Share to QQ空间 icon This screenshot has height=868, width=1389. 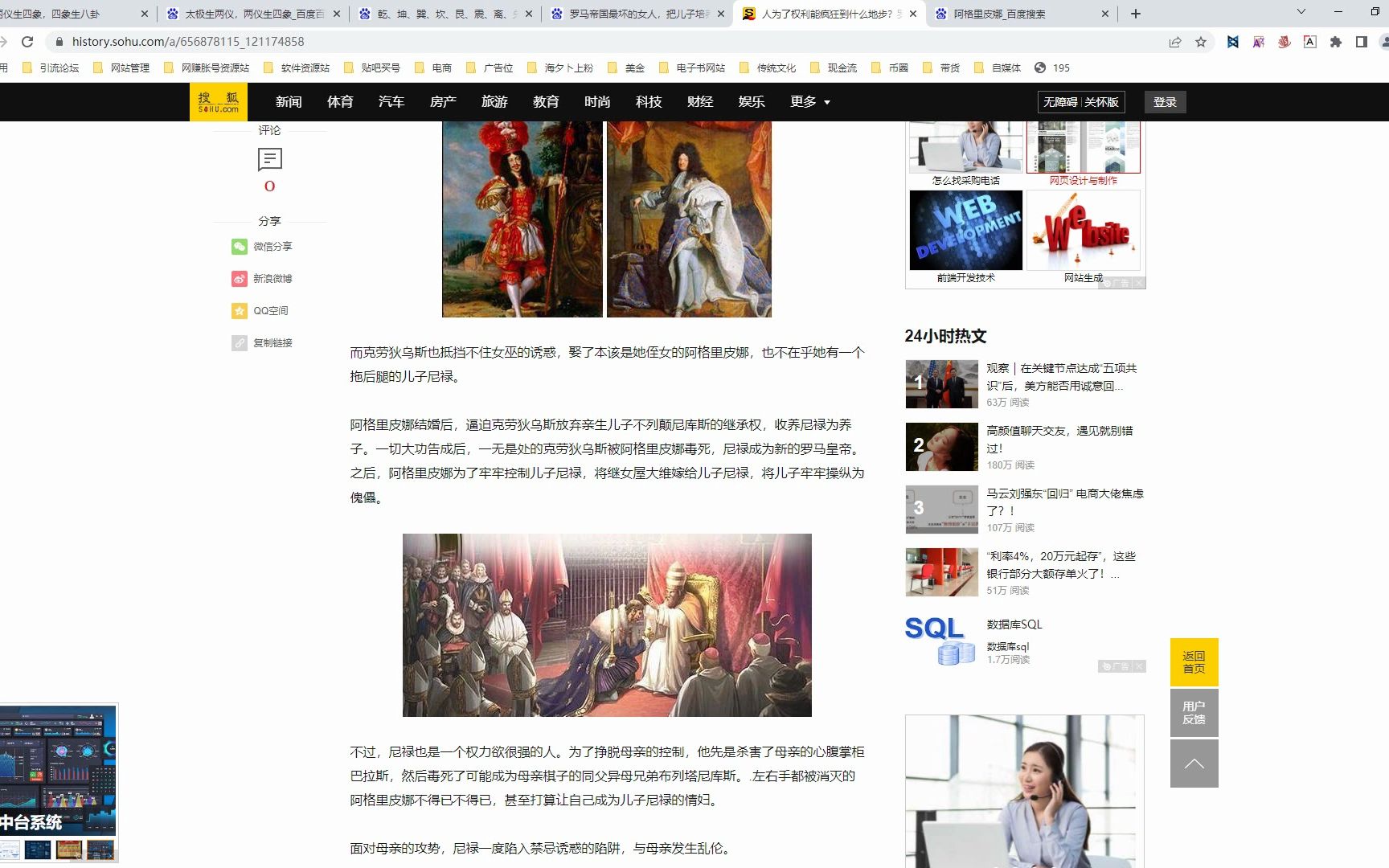click(240, 311)
